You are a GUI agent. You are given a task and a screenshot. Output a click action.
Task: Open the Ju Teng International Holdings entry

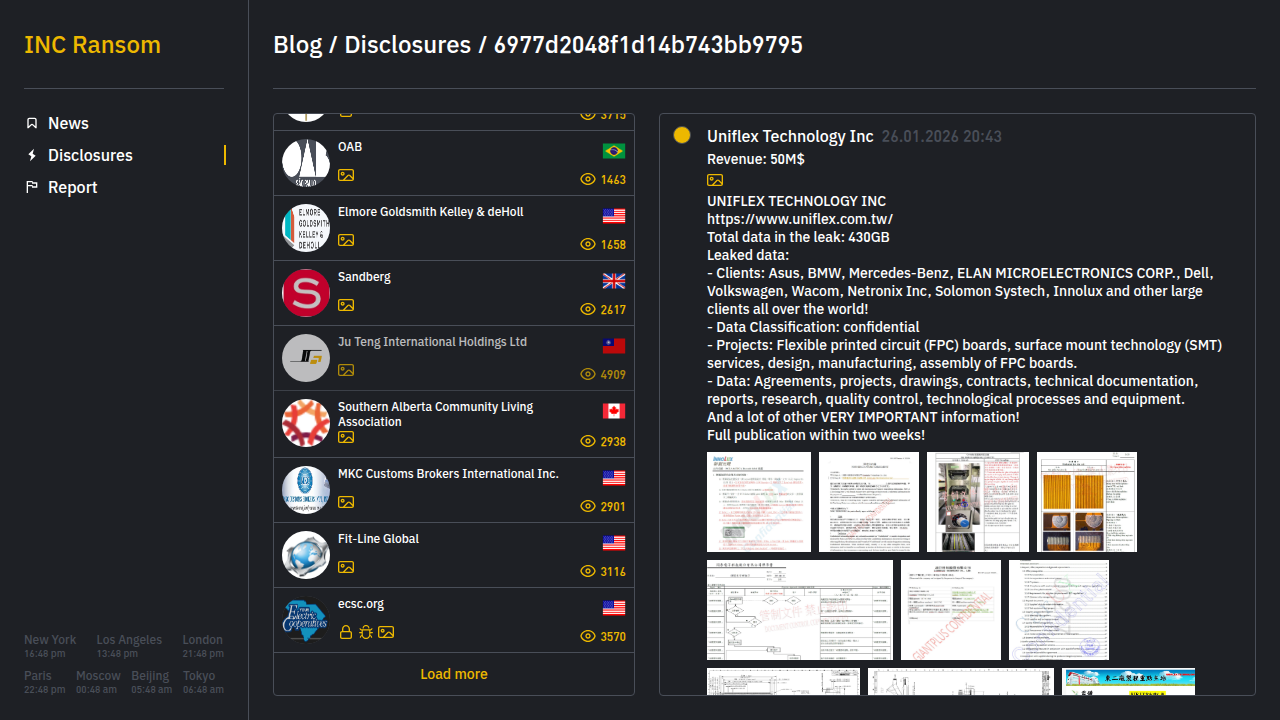coord(432,342)
